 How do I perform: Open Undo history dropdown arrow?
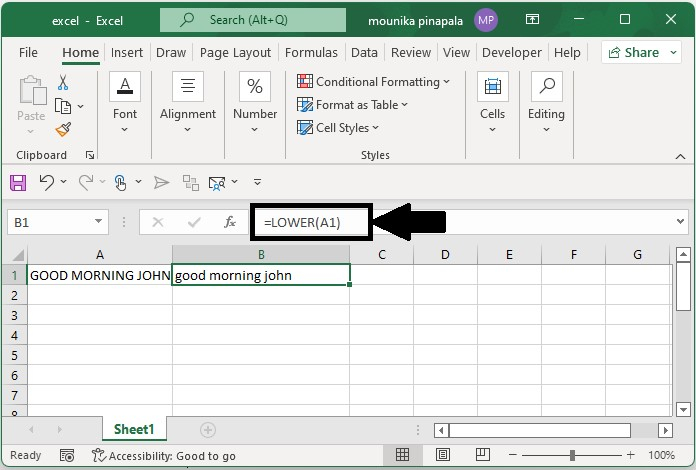63,182
